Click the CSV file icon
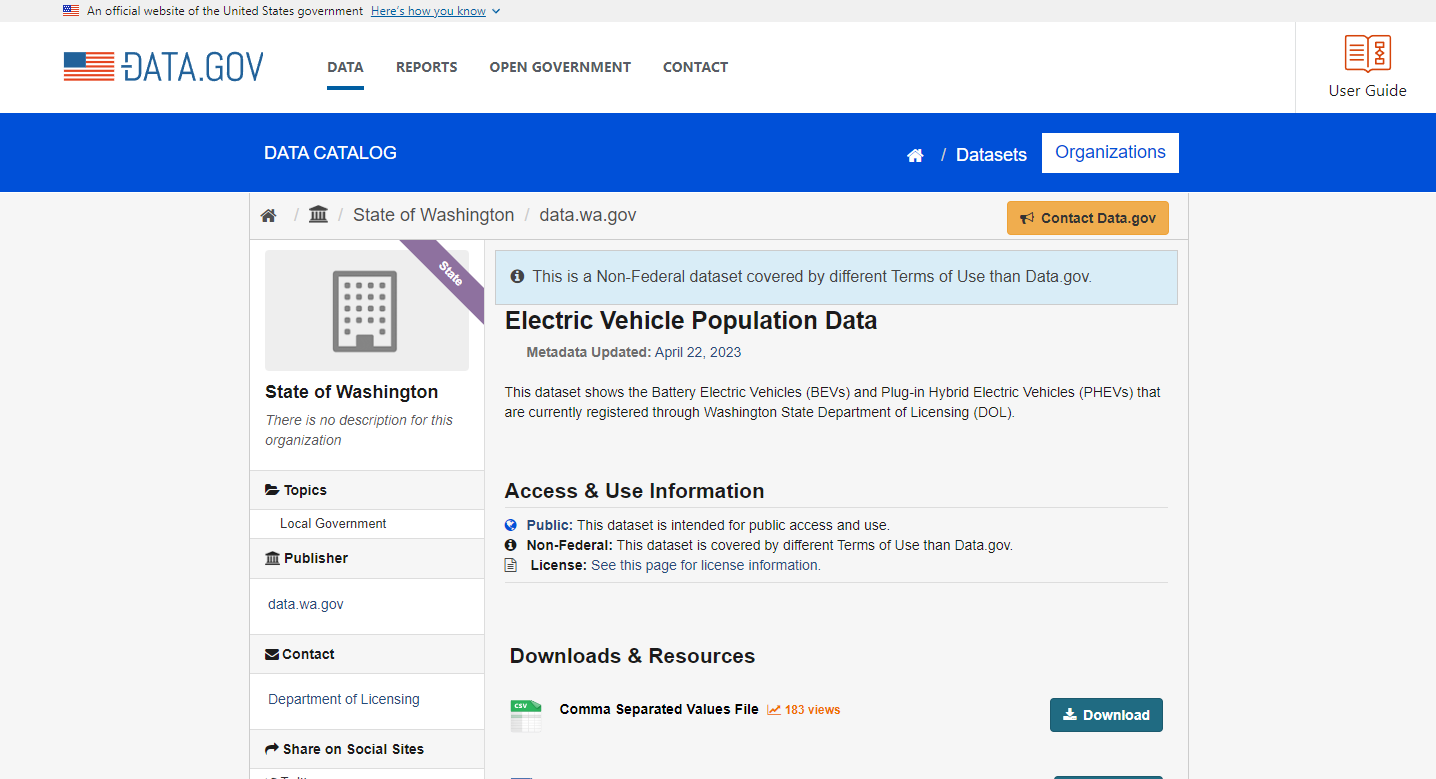 point(526,716)
